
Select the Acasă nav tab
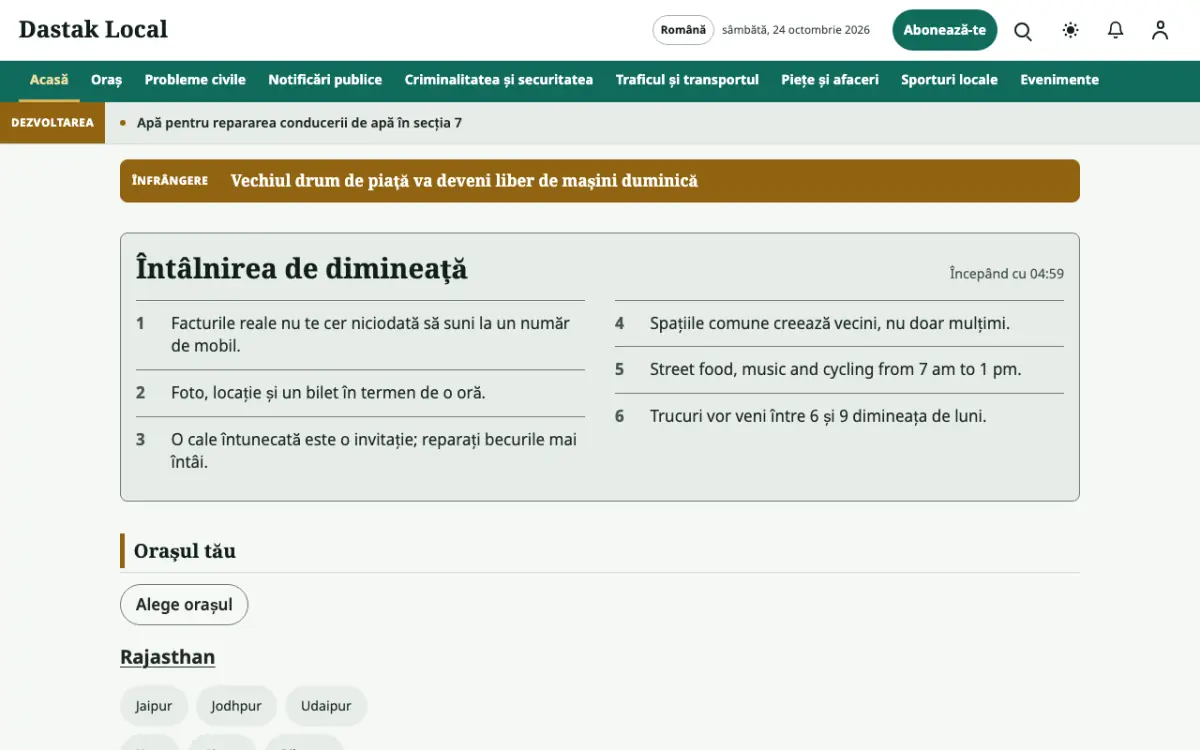pyautogui.click(x=49, y=80)
